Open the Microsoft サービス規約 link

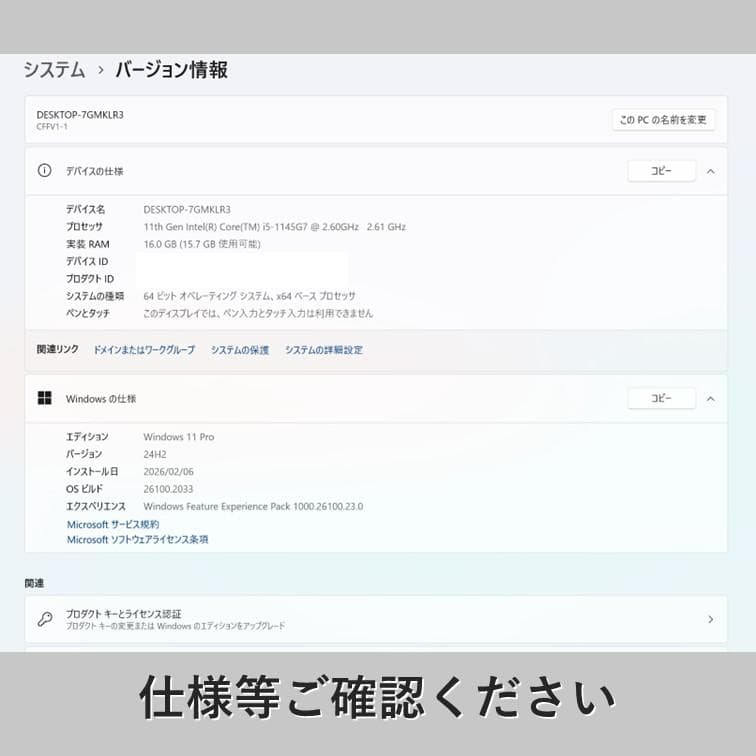click(113, 525)
